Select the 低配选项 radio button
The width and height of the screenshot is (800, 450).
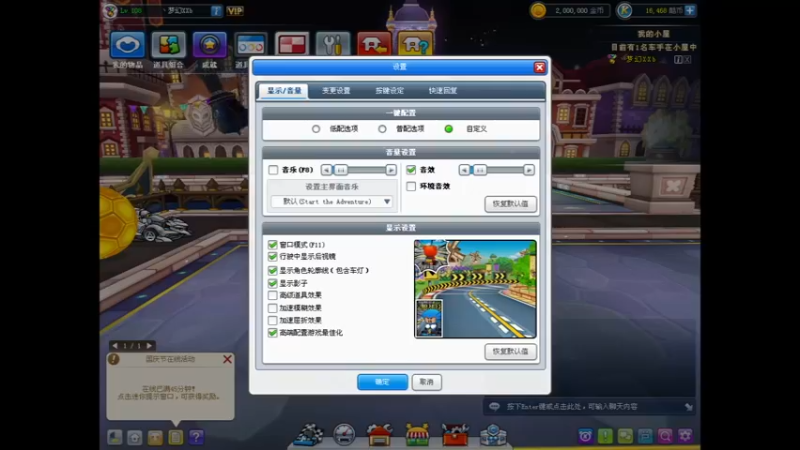(316, 129)
